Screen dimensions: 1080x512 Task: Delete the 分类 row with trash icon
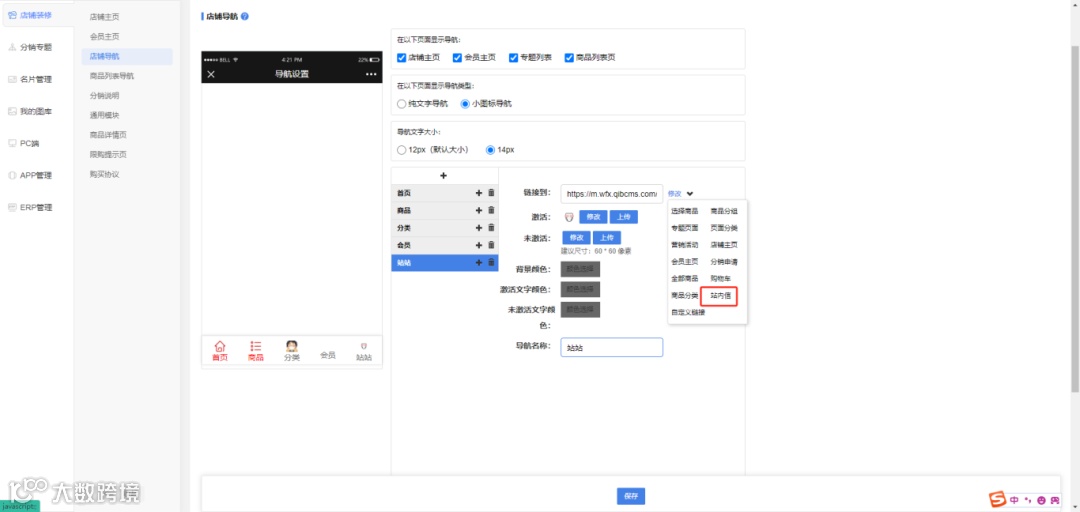tap(491, 227)
